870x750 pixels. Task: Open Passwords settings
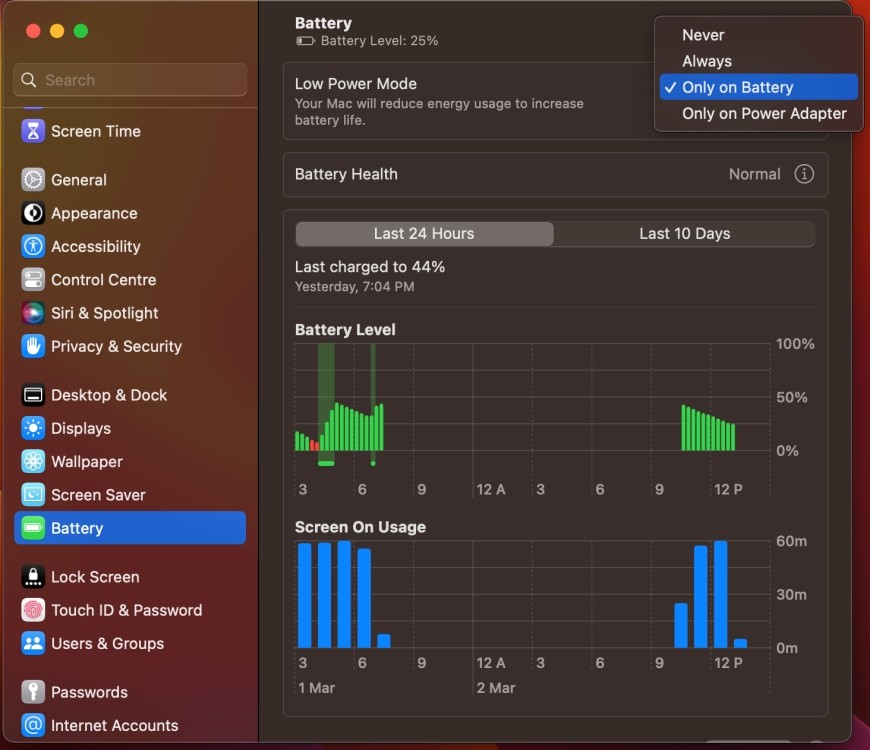coord(130,692)
